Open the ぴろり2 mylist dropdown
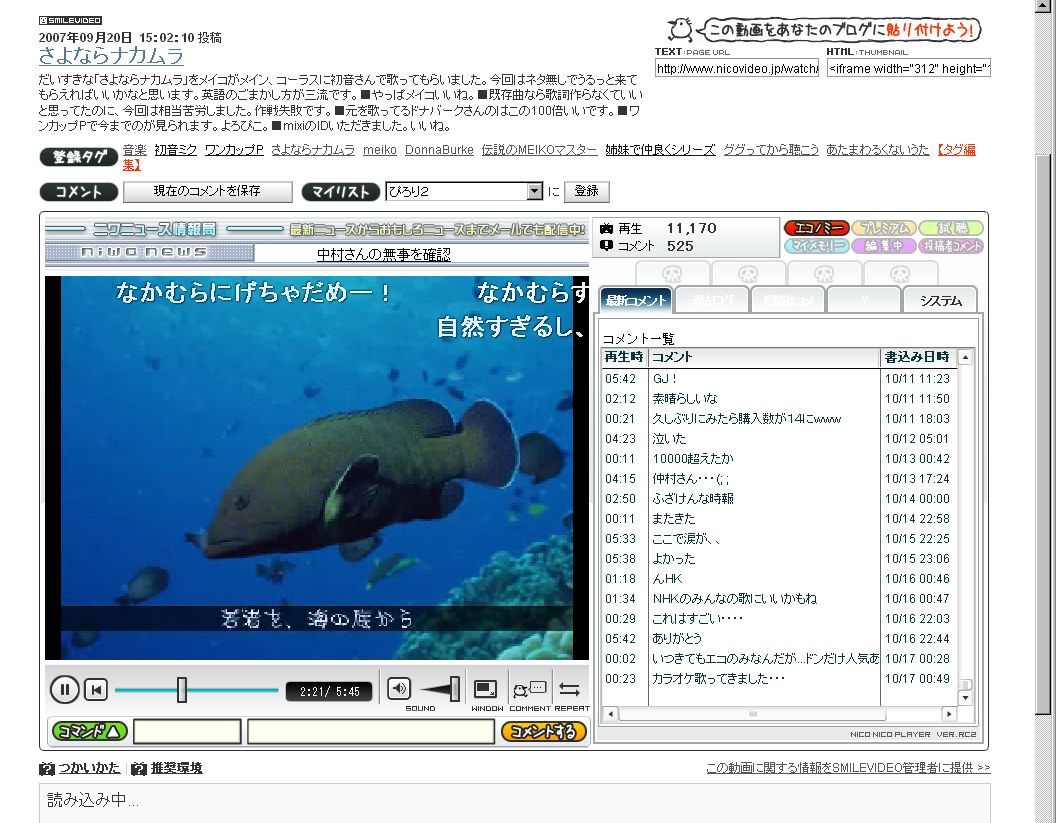1056x823 pixels. (x=464, y=191)
